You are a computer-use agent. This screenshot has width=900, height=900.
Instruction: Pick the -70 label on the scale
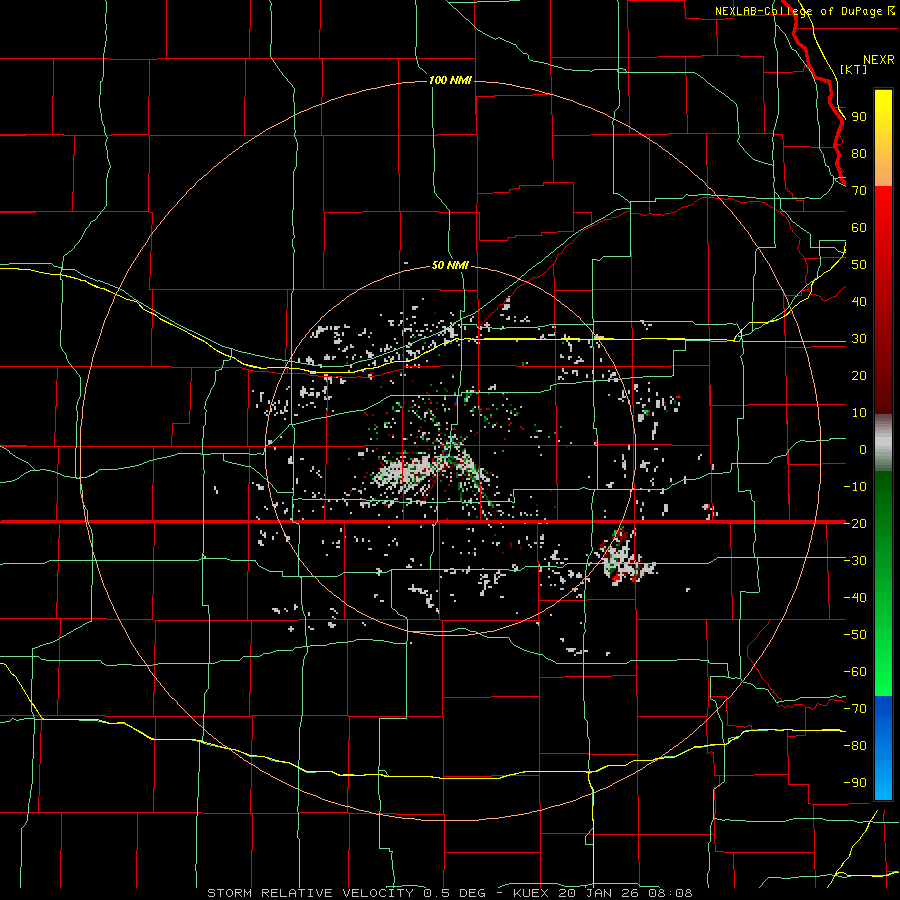click(x=855, y=708)
